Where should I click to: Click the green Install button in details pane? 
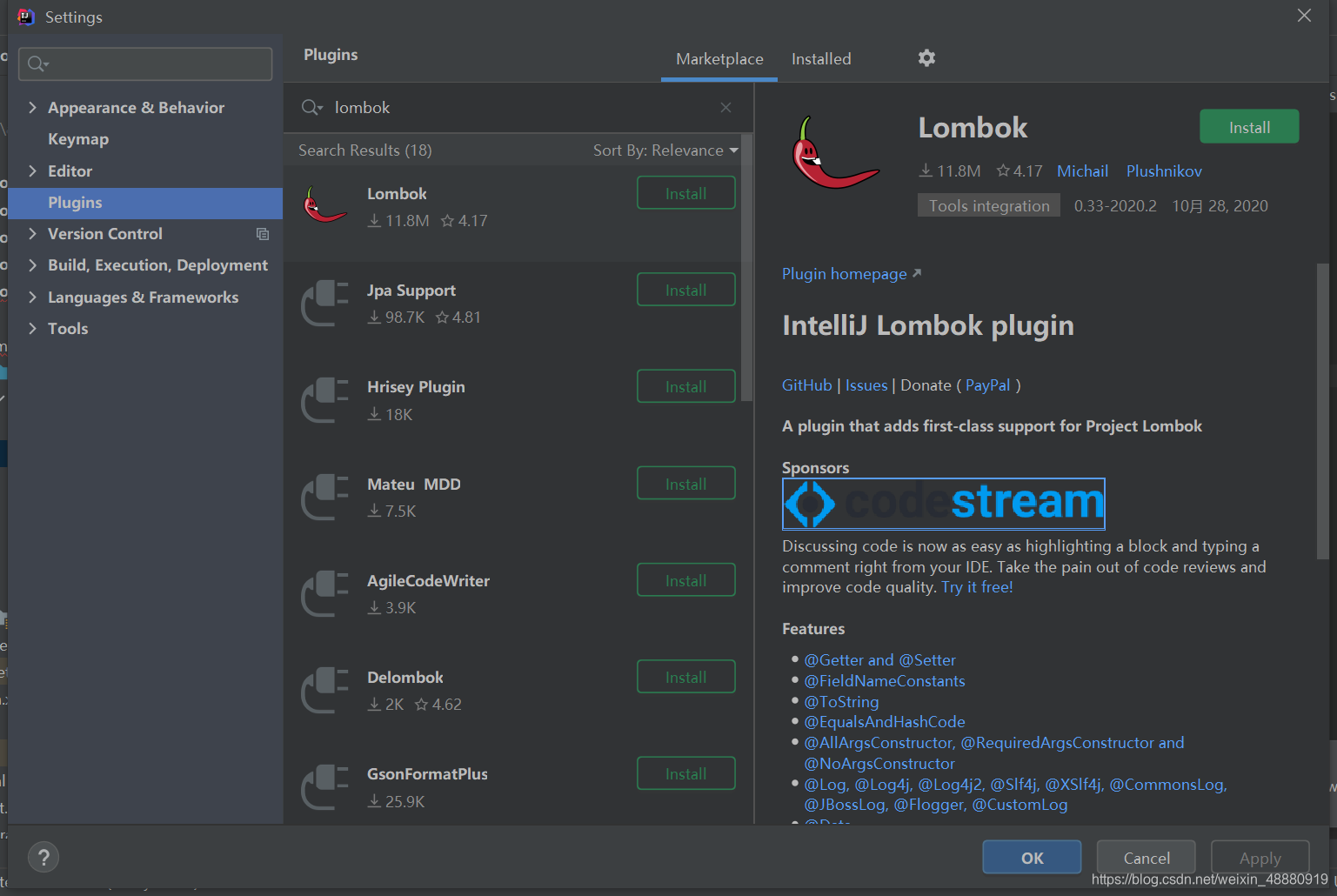click(1249, 127)
